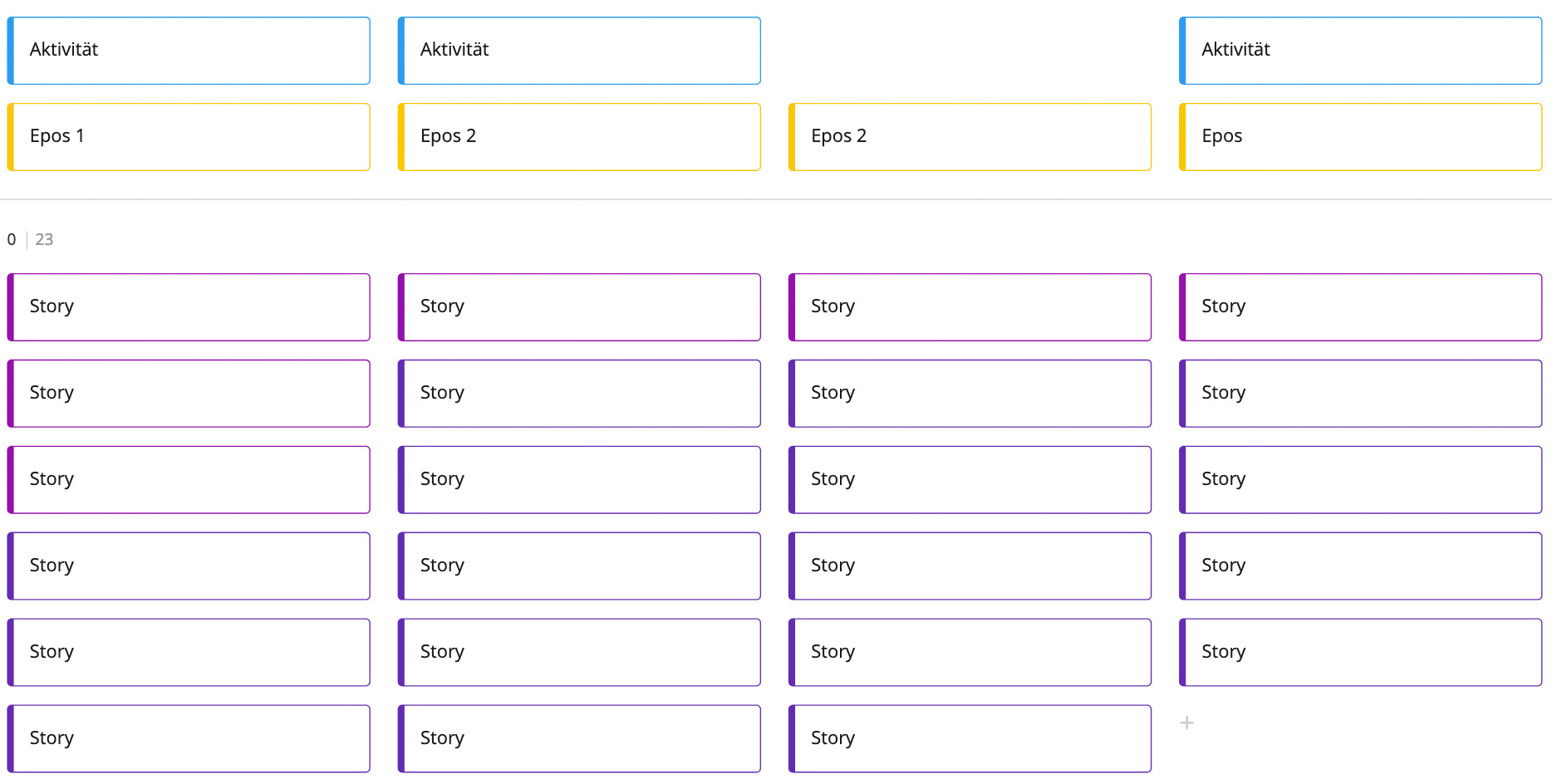
Task: Select the top Story card in the second column
Action: coord(579,306)
